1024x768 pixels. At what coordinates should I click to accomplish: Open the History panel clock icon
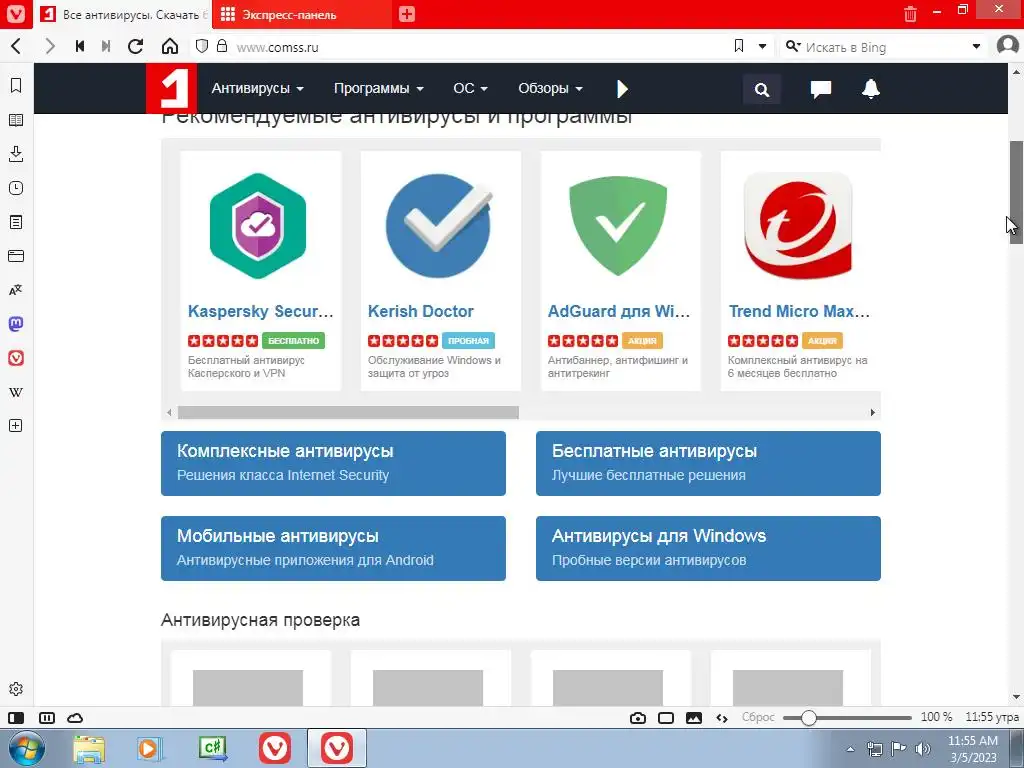(x=16, y=188)
